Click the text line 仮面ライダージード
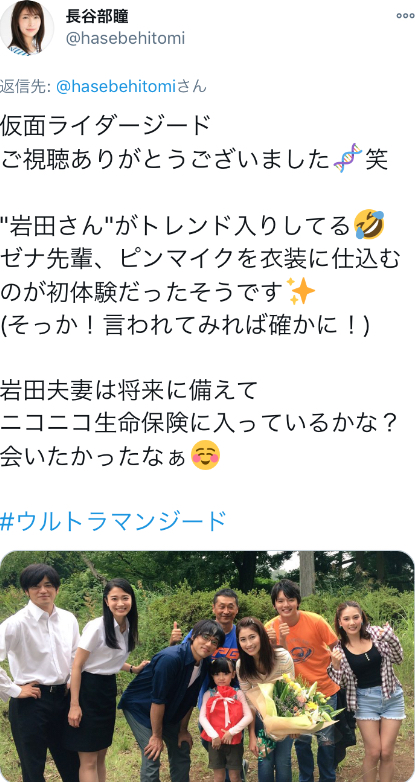 106,125
